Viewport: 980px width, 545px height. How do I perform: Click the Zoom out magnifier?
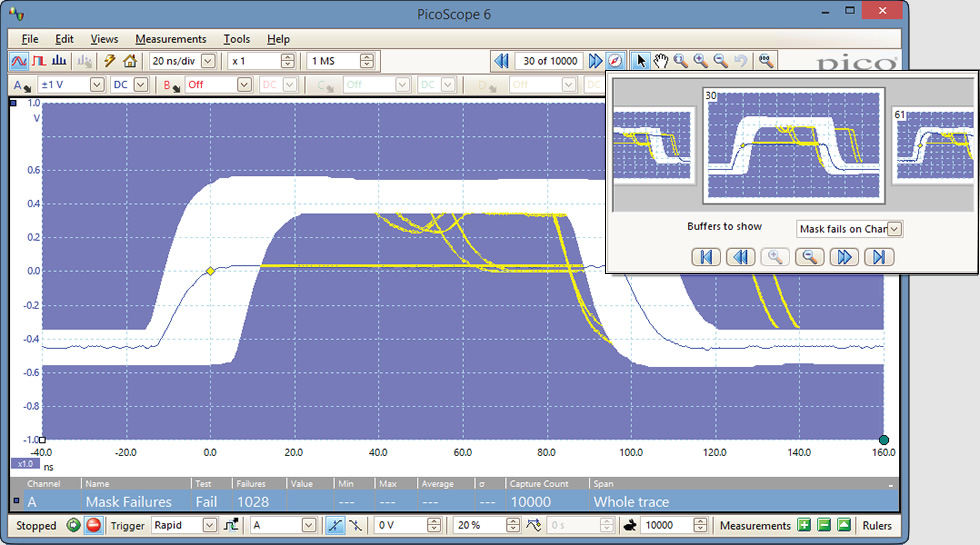pyautogui.click(x=721, y=61)
